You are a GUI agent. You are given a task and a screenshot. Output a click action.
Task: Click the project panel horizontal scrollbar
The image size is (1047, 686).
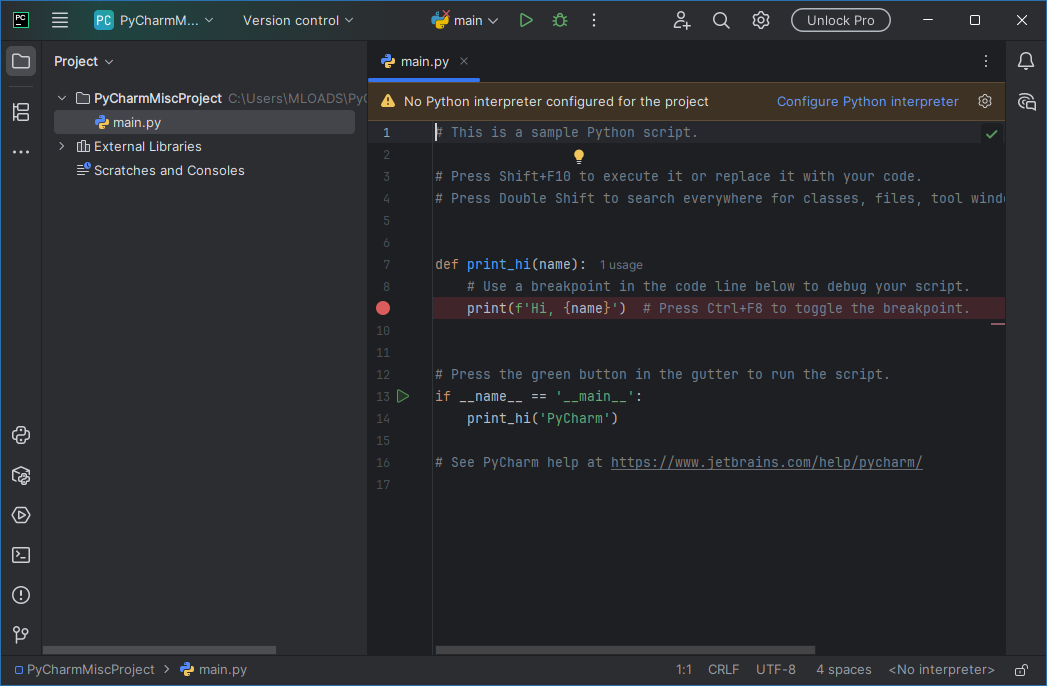(x=159, y=650)
